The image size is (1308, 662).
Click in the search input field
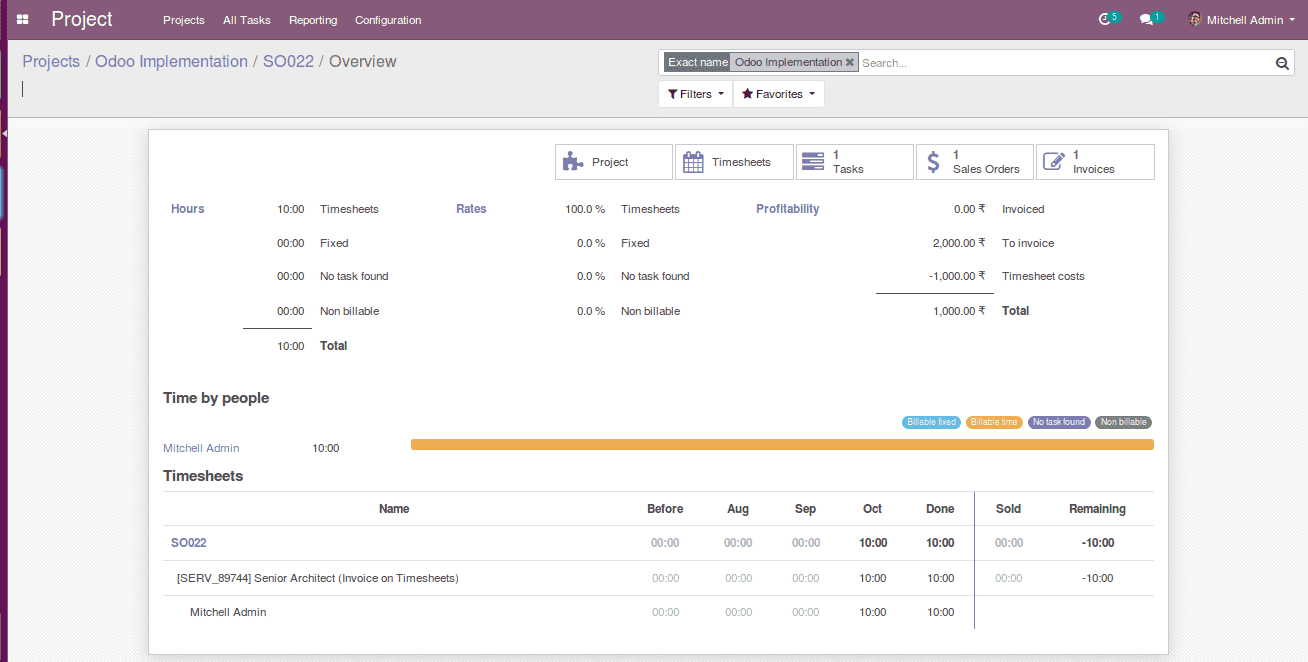point(1065,63)
